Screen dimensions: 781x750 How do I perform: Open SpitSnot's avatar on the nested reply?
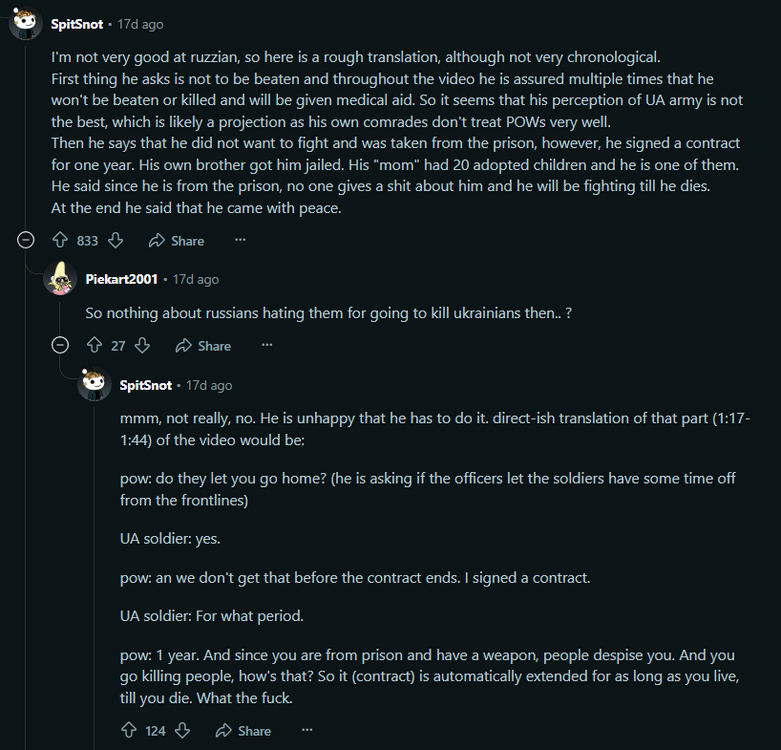94,385
